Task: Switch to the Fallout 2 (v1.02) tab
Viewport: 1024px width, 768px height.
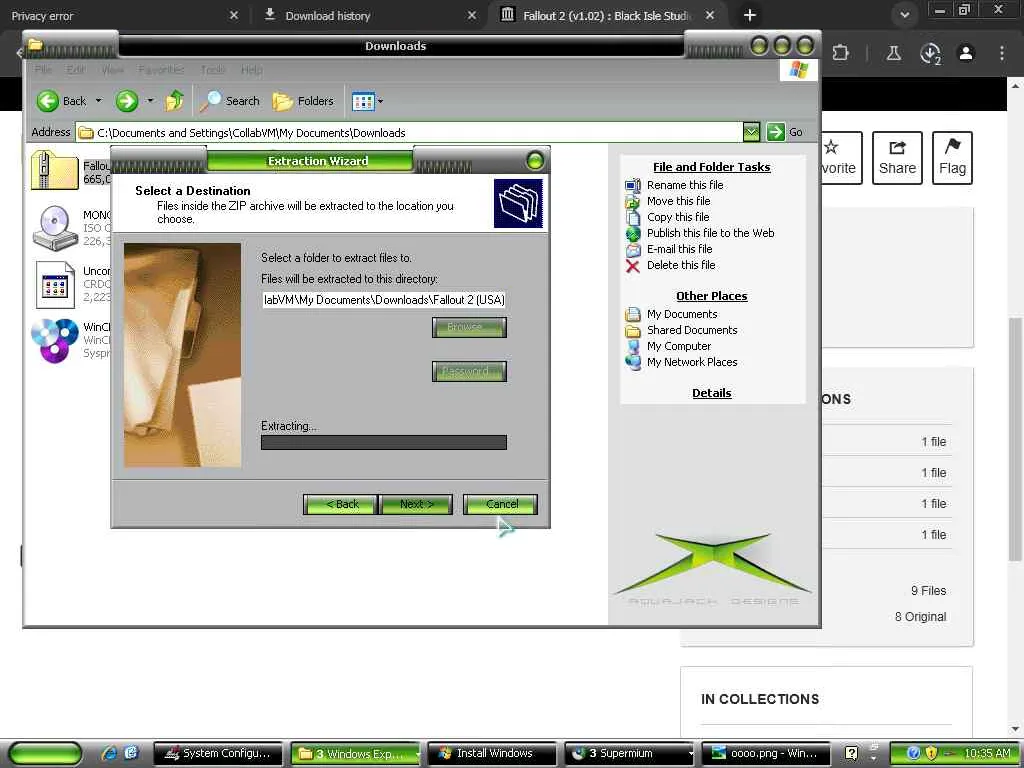Action: [x=606, y=16]
